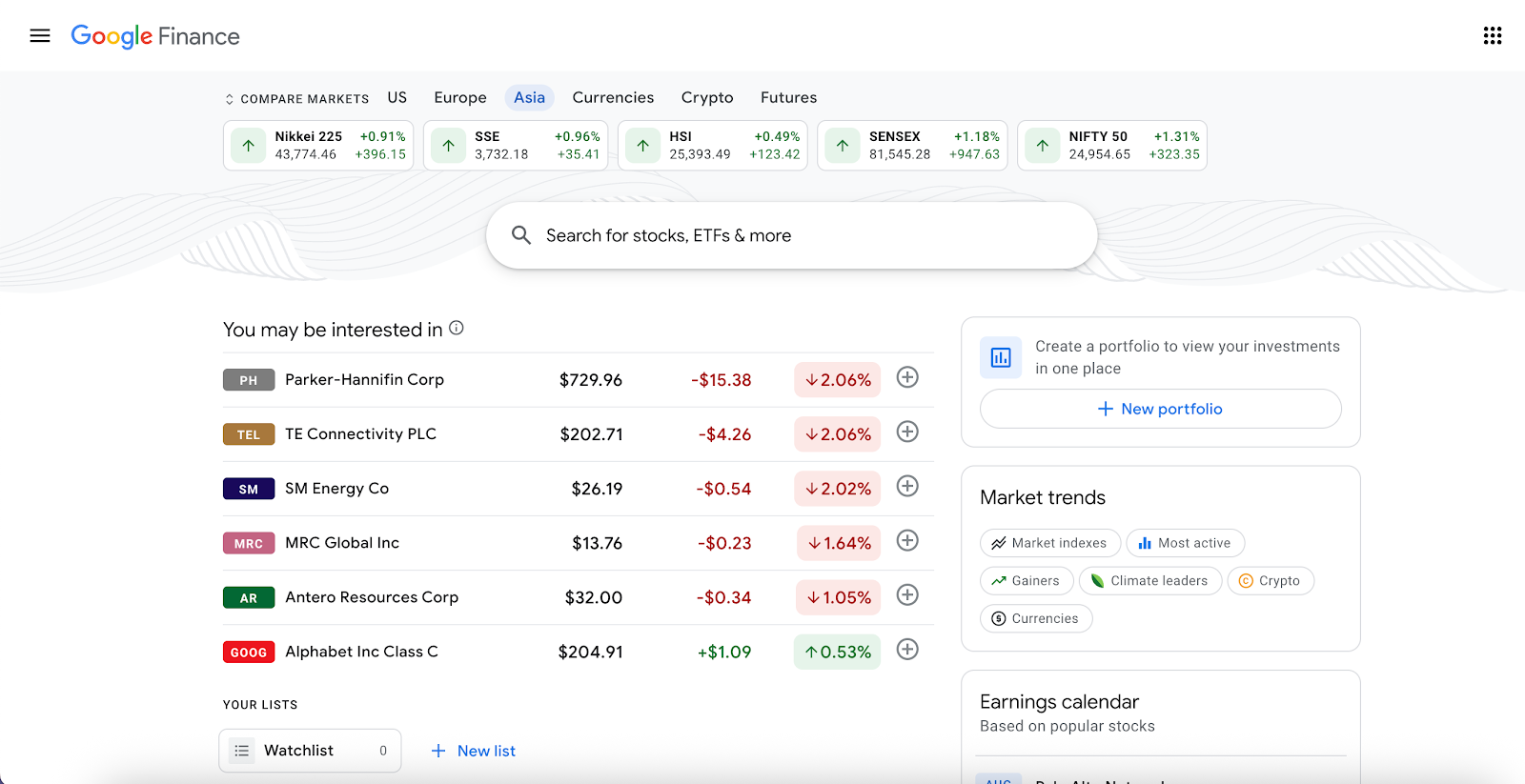Open the MRC Global Inc stock name
Viewport: 1525px width, 784px height.
[342, 542]
